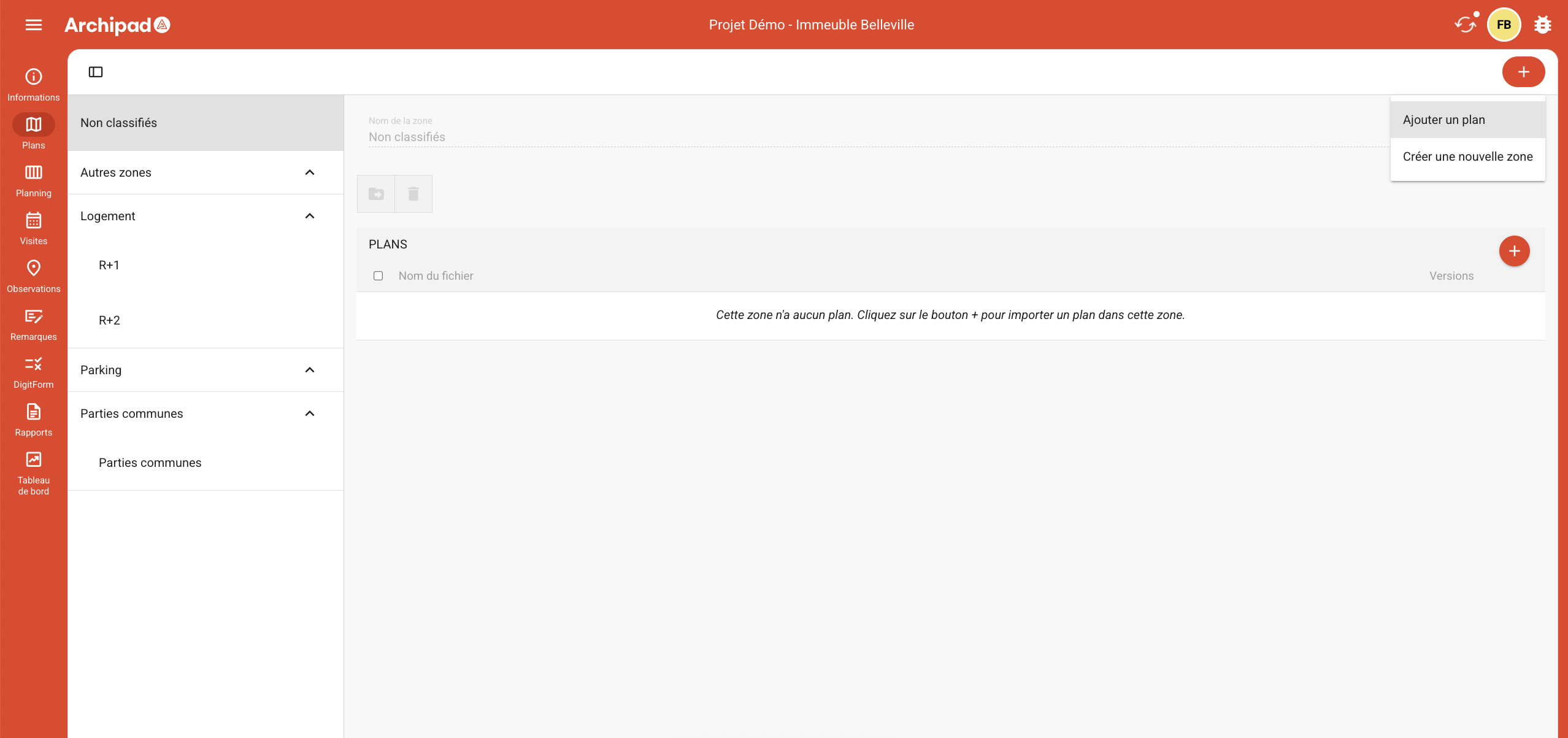Choose Créer une nouvelle zone
The image size is (1568, 738).
pyautogui.click(x=1467, y=156)
